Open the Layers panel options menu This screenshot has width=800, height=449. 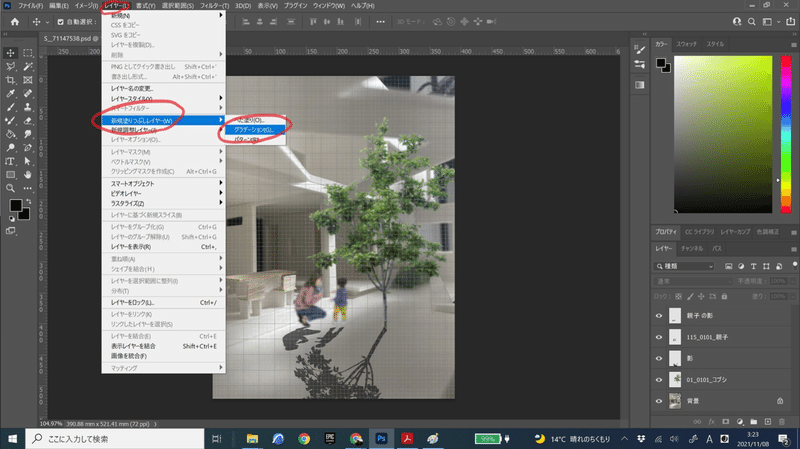point(793,249)
